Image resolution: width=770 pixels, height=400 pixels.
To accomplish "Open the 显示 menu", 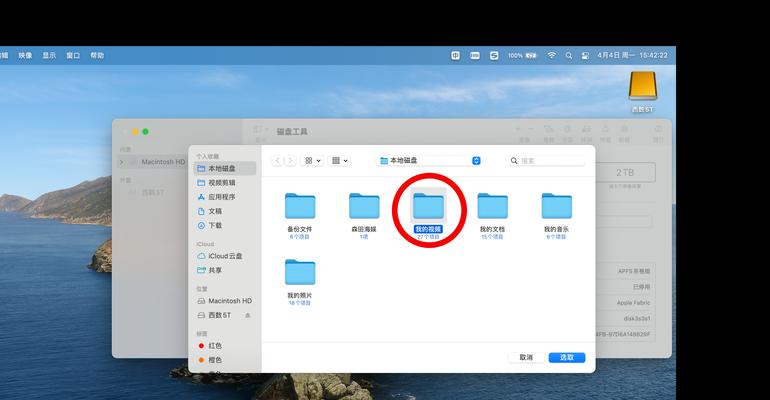I will (49, 55).
